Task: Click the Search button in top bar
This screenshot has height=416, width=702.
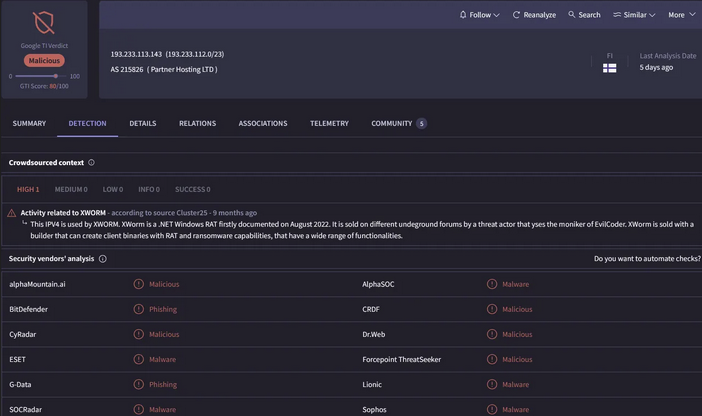Action: point(584,15)
